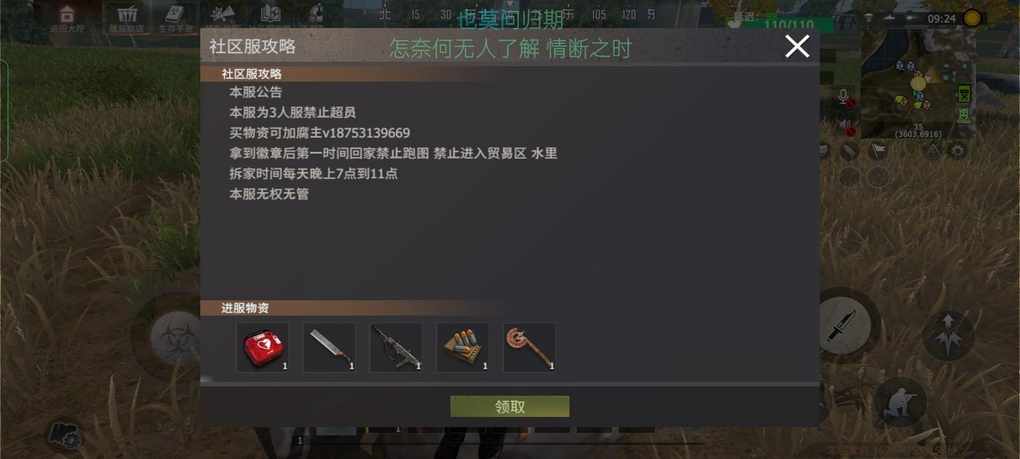
Task: Claim supplies with the 领取 button
Action: tap(509, 407)
